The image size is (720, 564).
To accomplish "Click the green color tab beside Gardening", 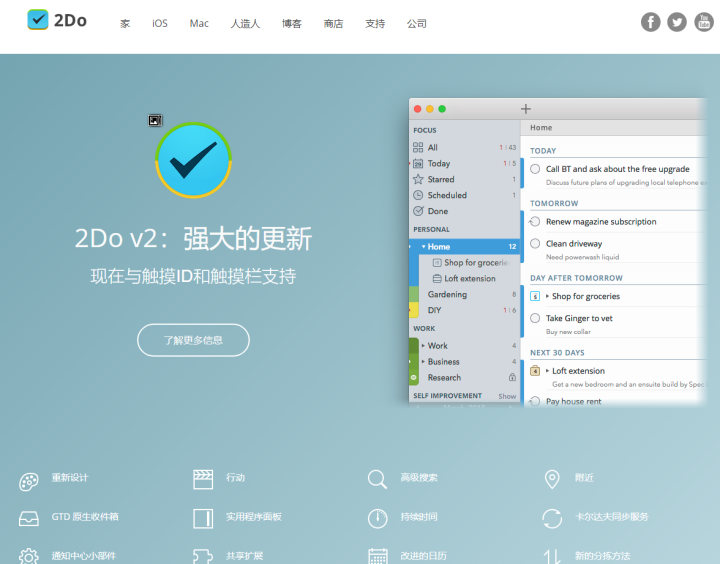I will tap(414, 294).
